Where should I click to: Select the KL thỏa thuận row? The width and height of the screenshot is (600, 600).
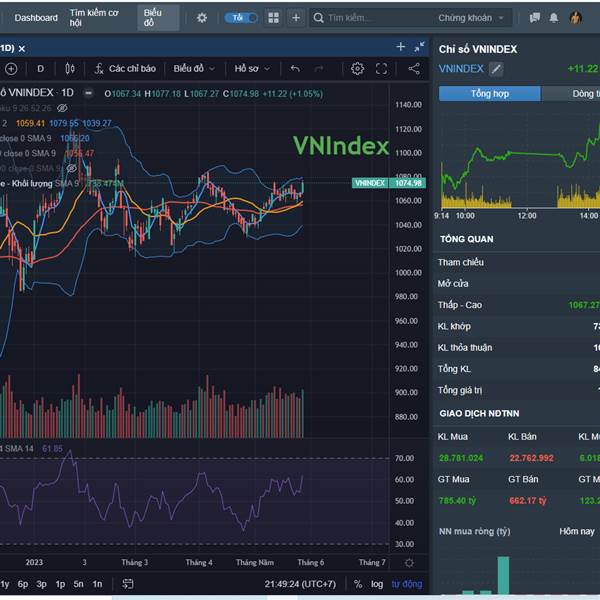point(517,347)
